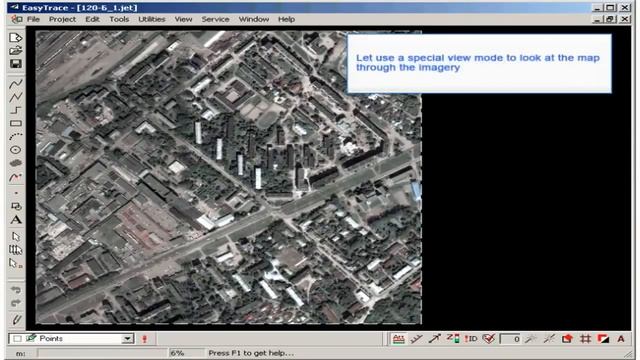Select the overlapping rectangles block tool
This screenshot has width=640, height=360.
coord(16,206)
